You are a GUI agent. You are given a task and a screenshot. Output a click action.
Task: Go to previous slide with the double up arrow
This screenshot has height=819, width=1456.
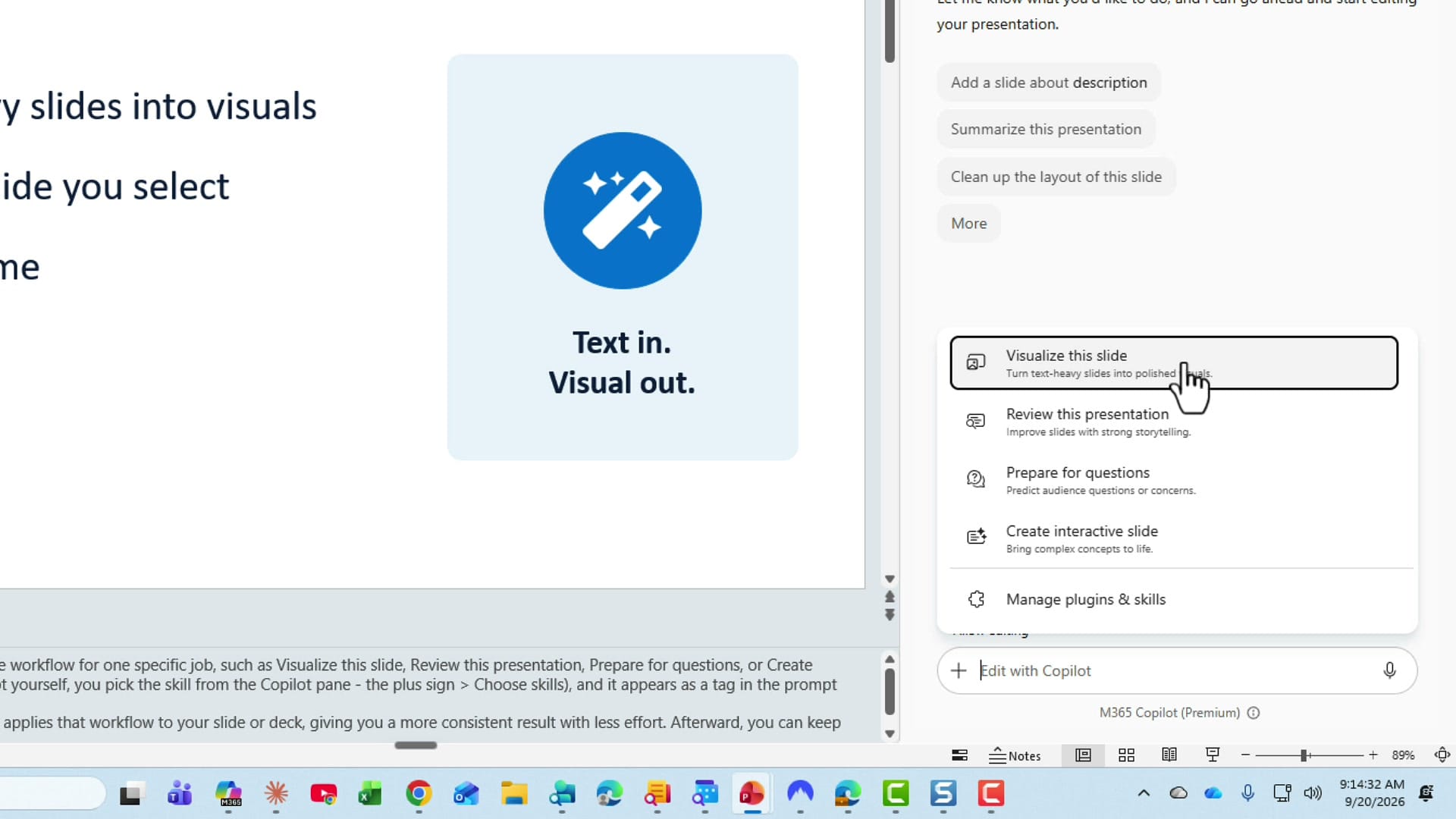pos(890,597)
